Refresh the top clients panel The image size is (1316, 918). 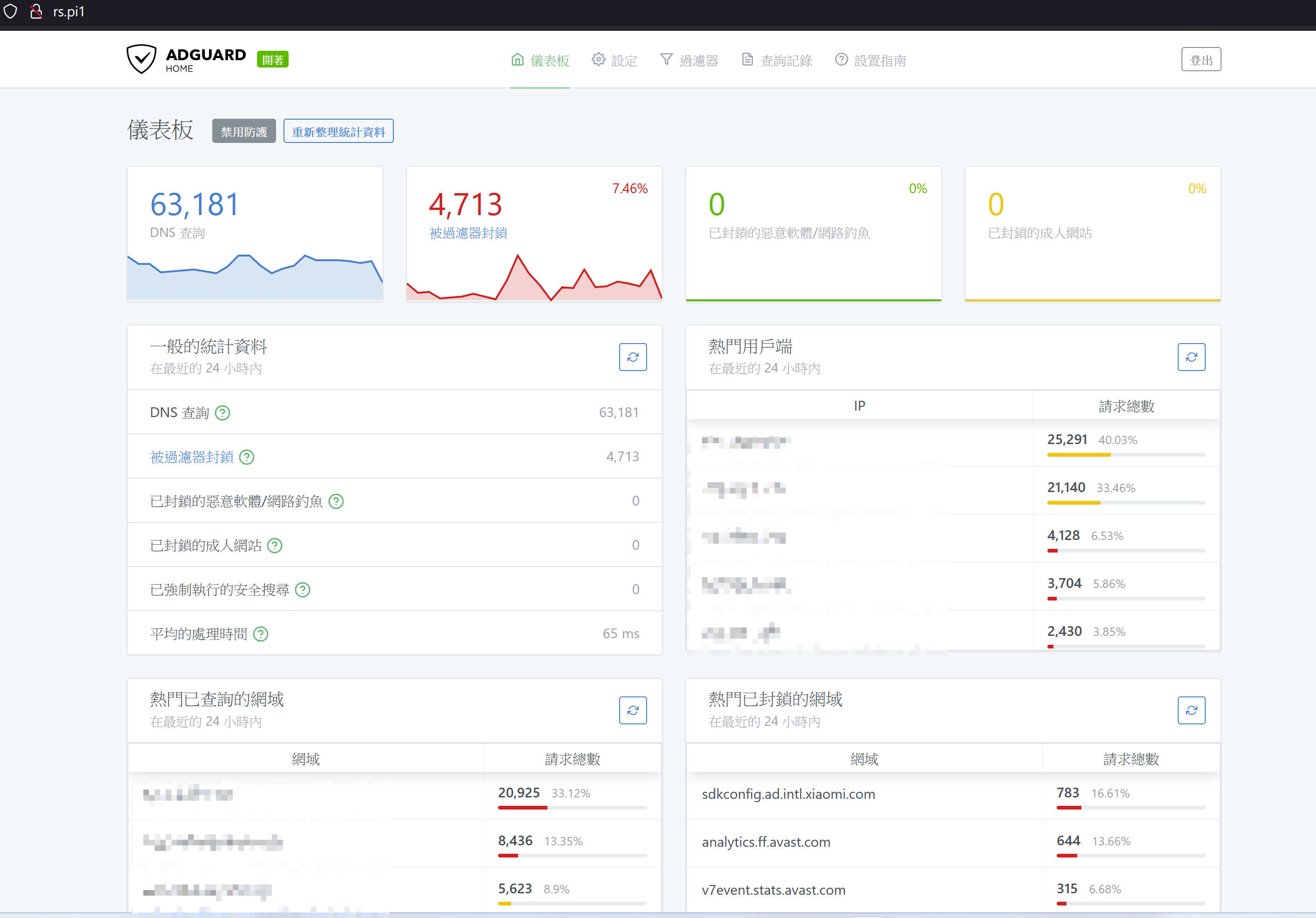(1191, 357)
